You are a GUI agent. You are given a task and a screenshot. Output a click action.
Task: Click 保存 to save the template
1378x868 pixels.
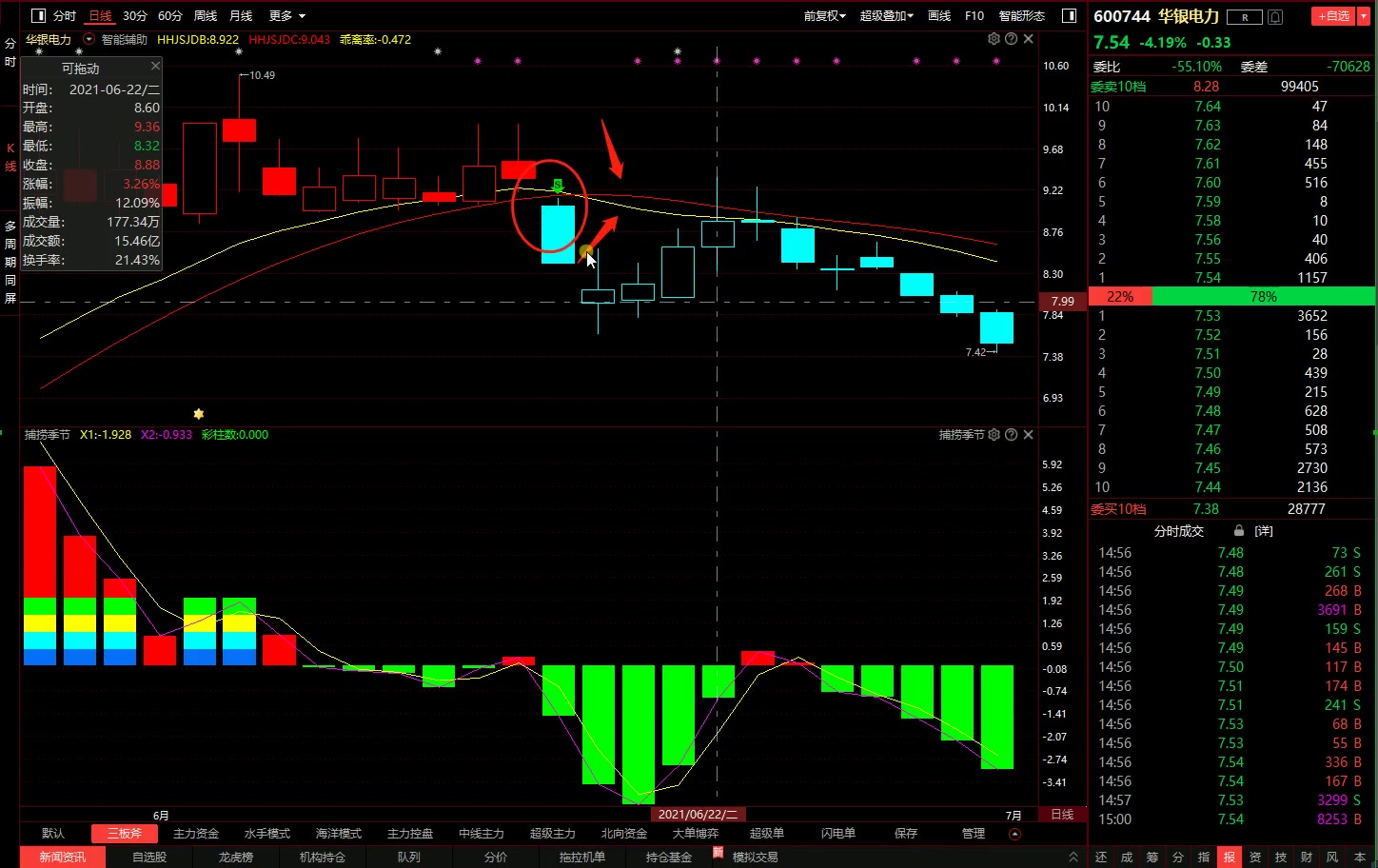906,834
